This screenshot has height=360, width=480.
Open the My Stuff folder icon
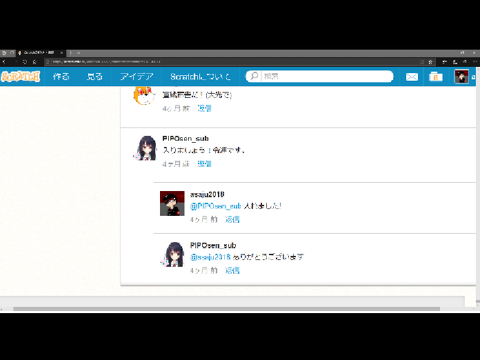[435, 77]
